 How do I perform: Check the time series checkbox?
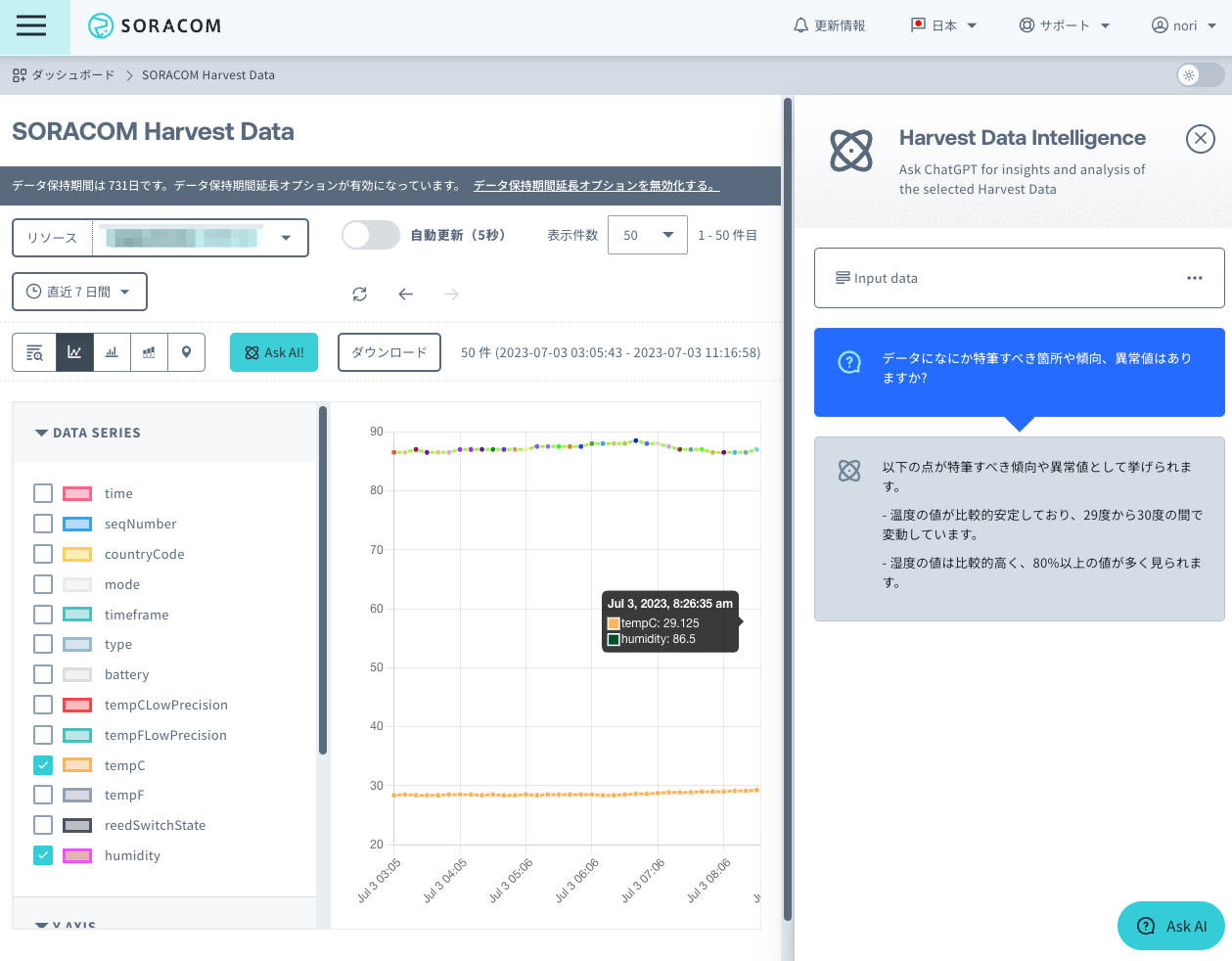pos(43,493)
